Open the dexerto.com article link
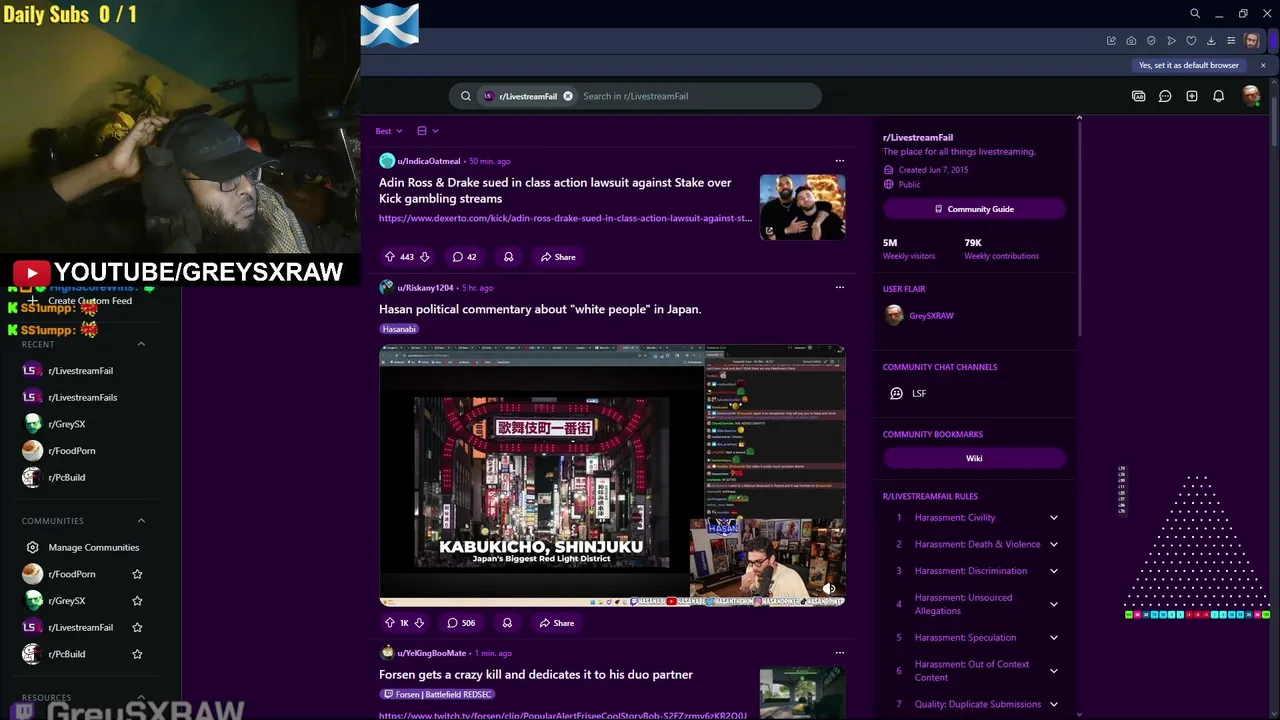This screenshot has width=1280, height=720. coord(565,218)
